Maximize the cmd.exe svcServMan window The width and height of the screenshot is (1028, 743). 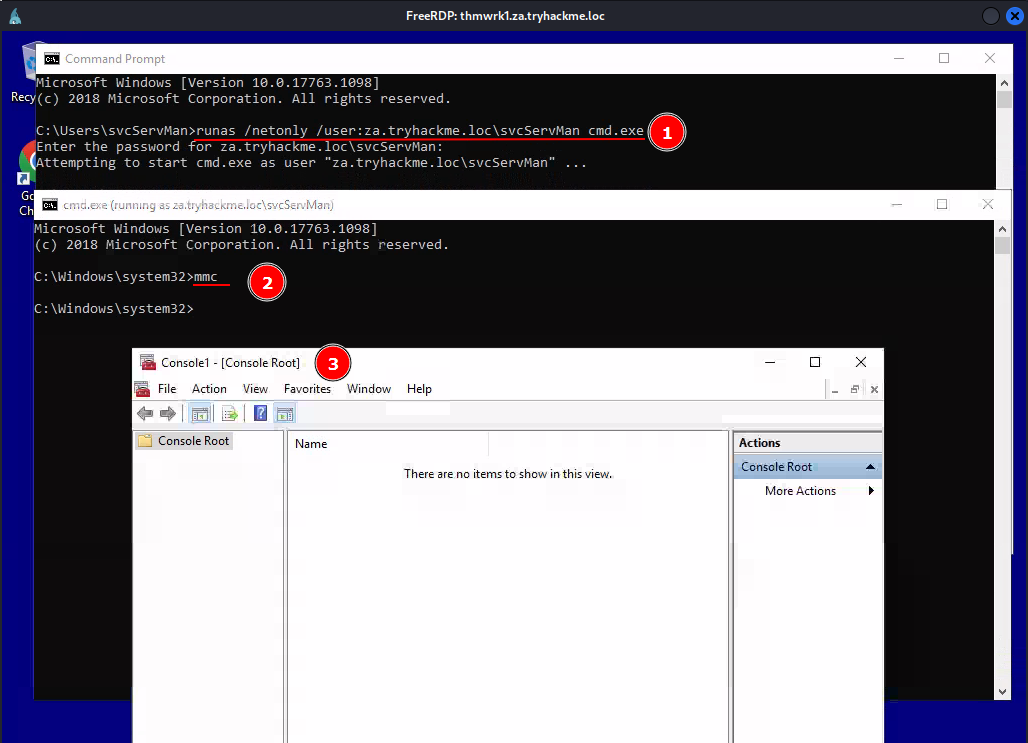pos(942,205)
